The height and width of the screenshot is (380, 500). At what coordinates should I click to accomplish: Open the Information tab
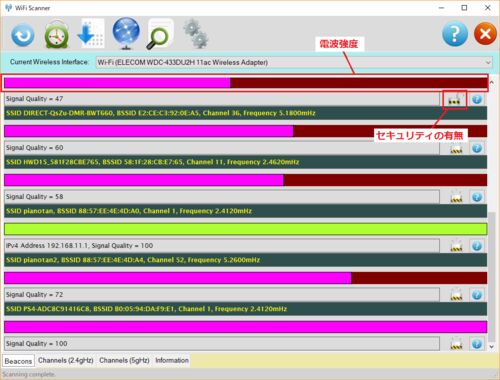click(x=172, y=360)
